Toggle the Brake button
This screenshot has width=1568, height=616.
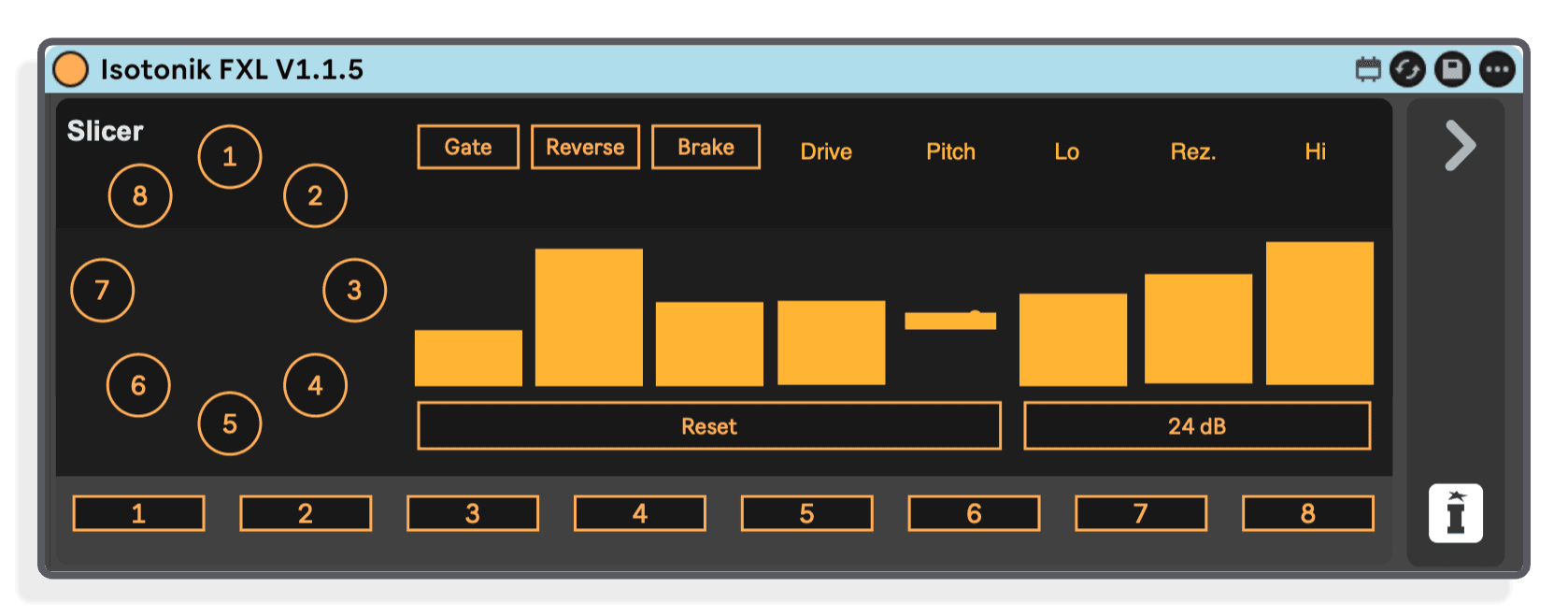(706, 147)
